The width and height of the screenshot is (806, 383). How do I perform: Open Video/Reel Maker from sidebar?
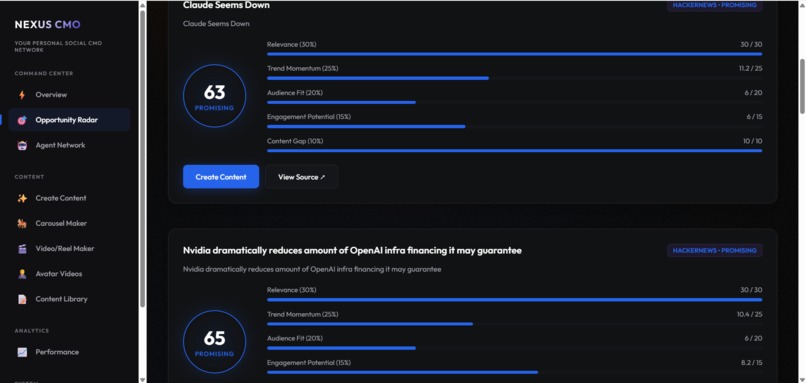(x=69, y=249)
